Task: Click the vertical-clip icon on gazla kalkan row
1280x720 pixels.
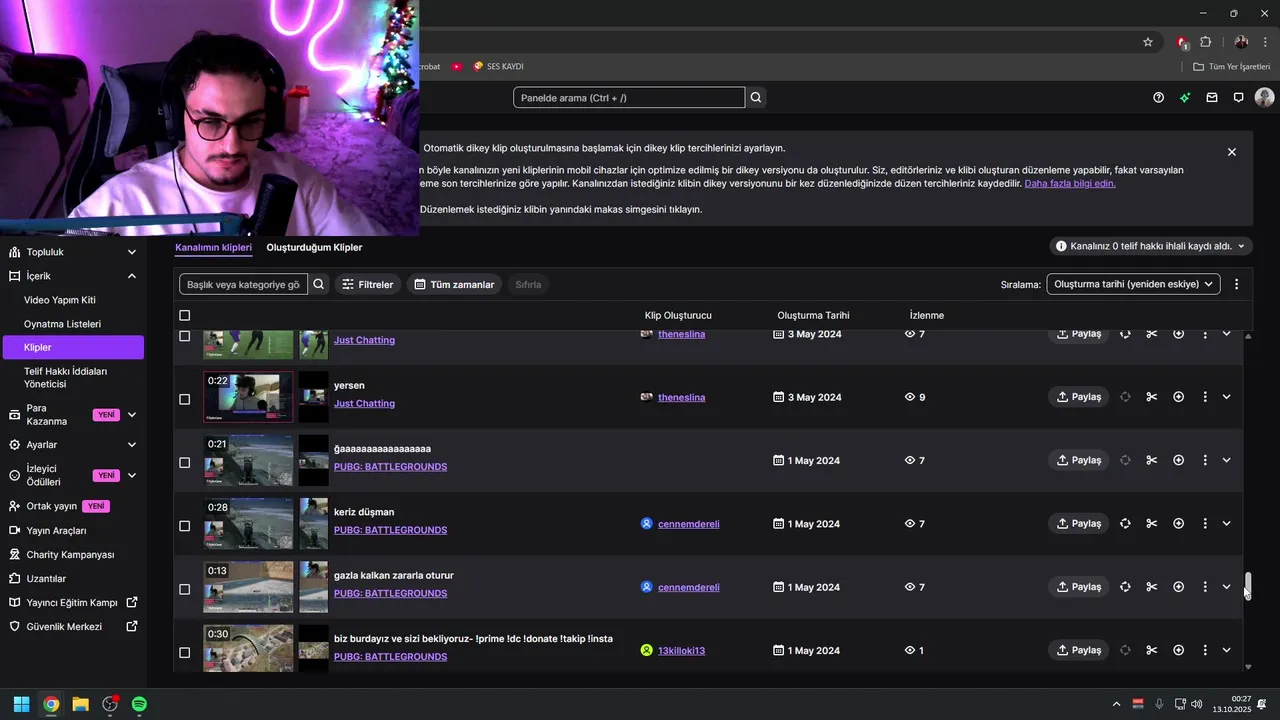Action: [x=1125, y=587]
